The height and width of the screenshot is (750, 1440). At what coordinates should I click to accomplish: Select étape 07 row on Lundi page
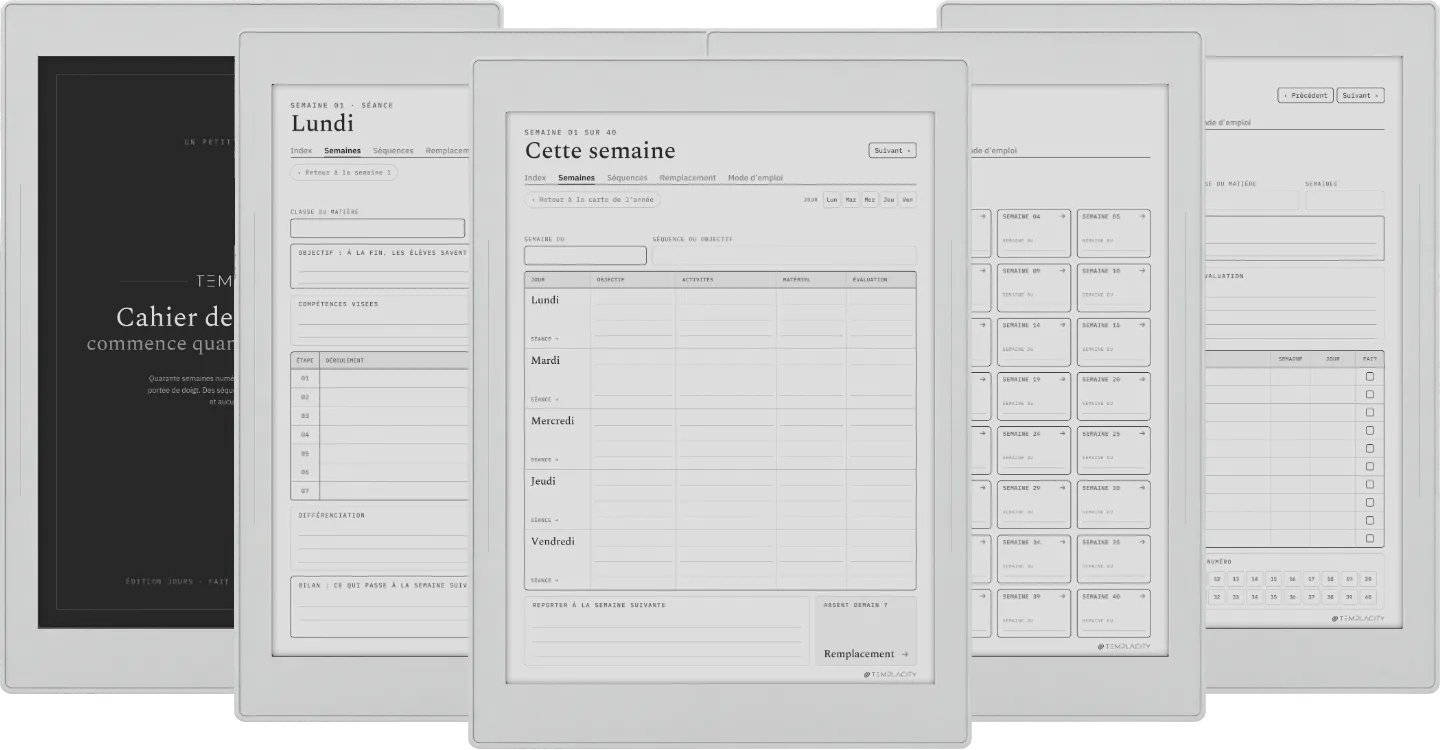381,490
